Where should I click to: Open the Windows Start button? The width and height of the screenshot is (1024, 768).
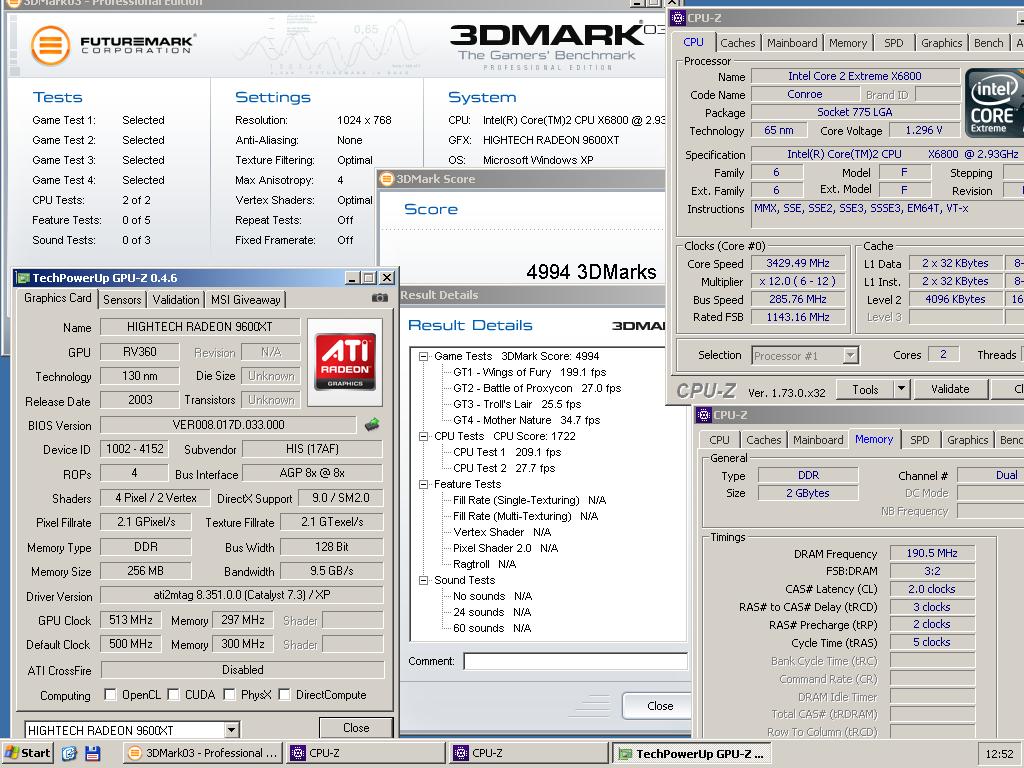click(x=27, y=753)
